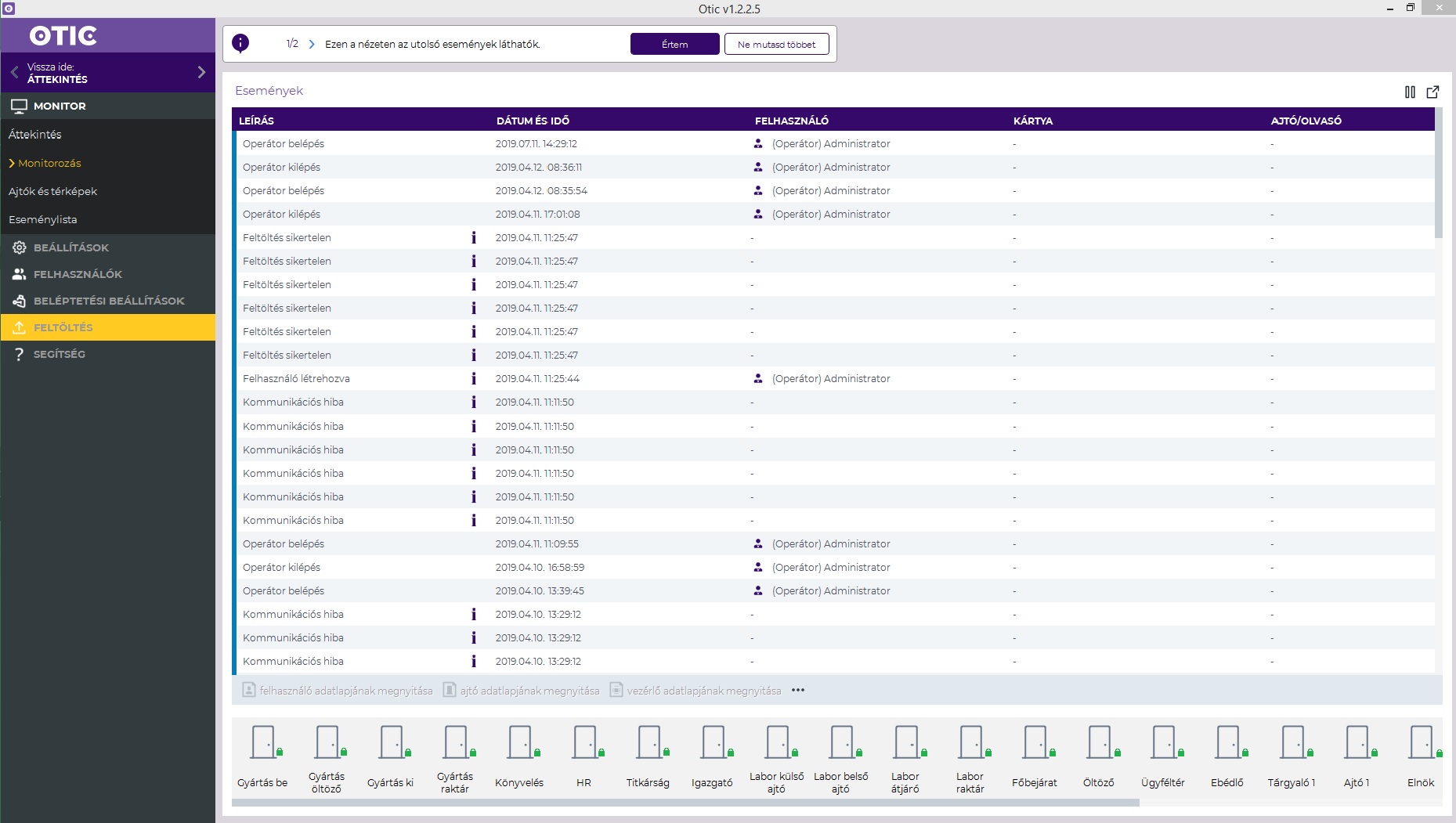The width and height of the screenshot is (1456, 823).
Task: Click the right chevron beside Áttekintés header
Action: pyautogui.click(x=201, y=72)
